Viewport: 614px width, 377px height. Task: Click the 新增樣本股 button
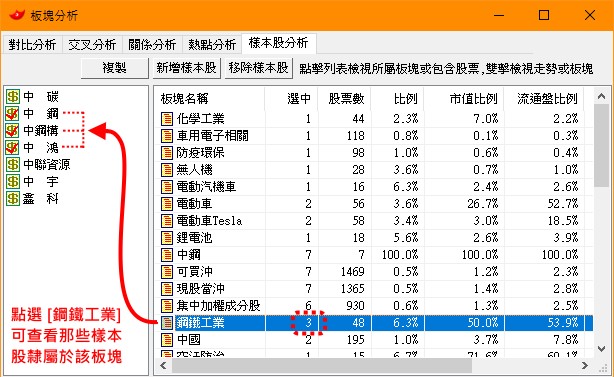coord(186,68)
